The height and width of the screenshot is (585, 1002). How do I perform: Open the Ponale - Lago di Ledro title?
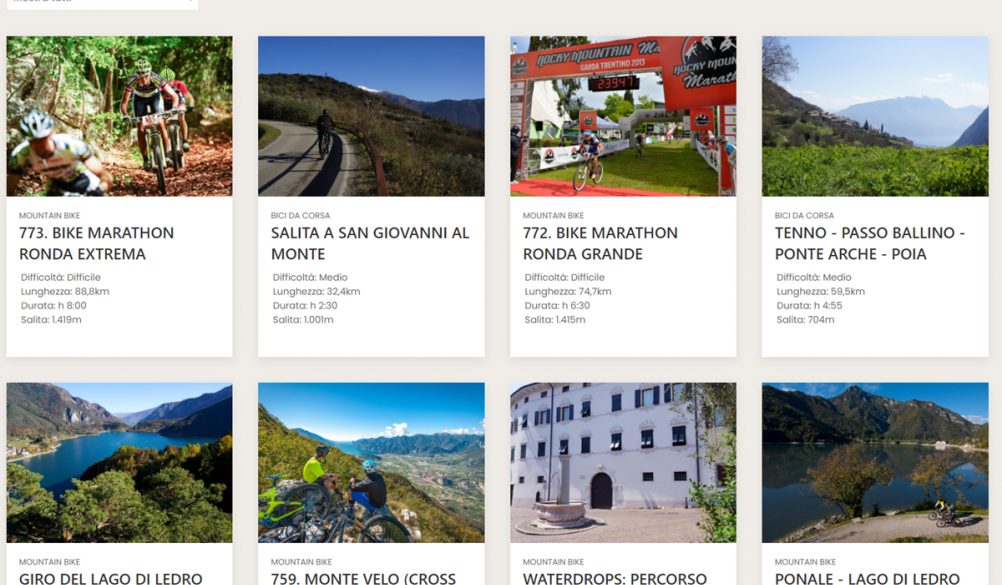(867, 579)
